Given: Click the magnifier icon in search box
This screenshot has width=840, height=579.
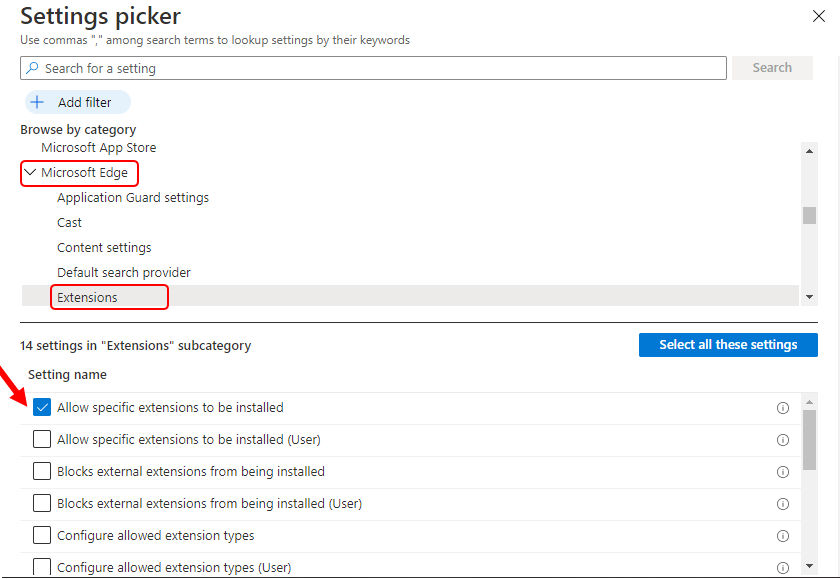Looking at the screenshot, I should coord(32,68).
